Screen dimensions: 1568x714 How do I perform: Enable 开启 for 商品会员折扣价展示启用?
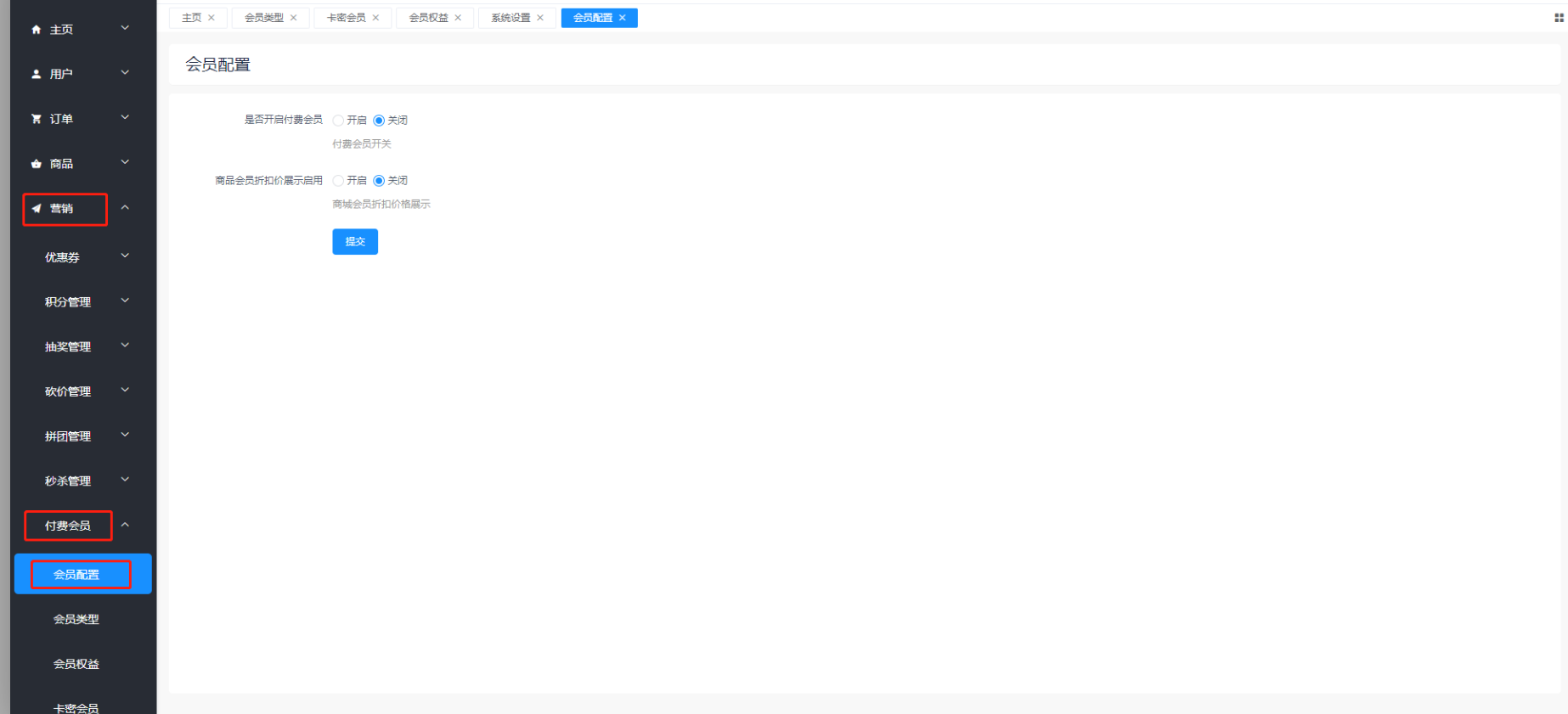point(338,181)
